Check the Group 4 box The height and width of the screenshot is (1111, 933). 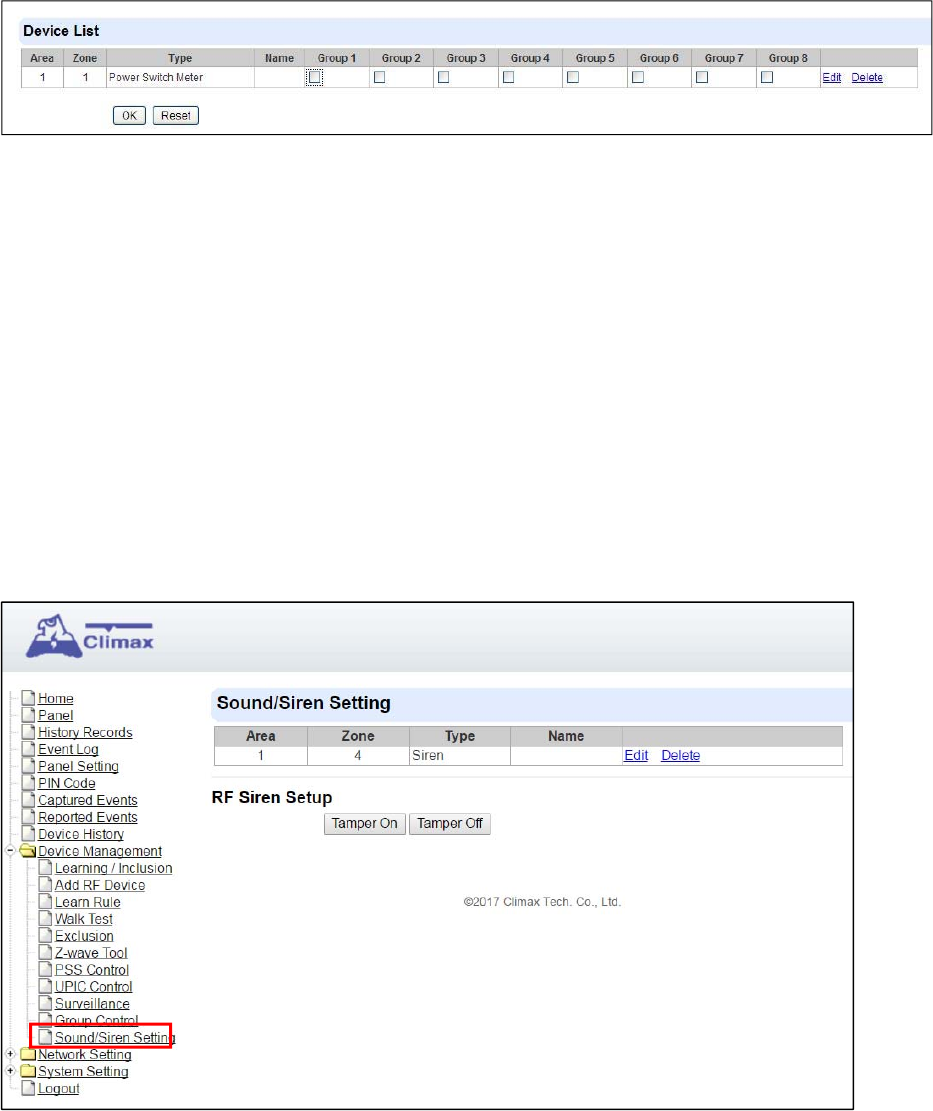coord(508,77)
